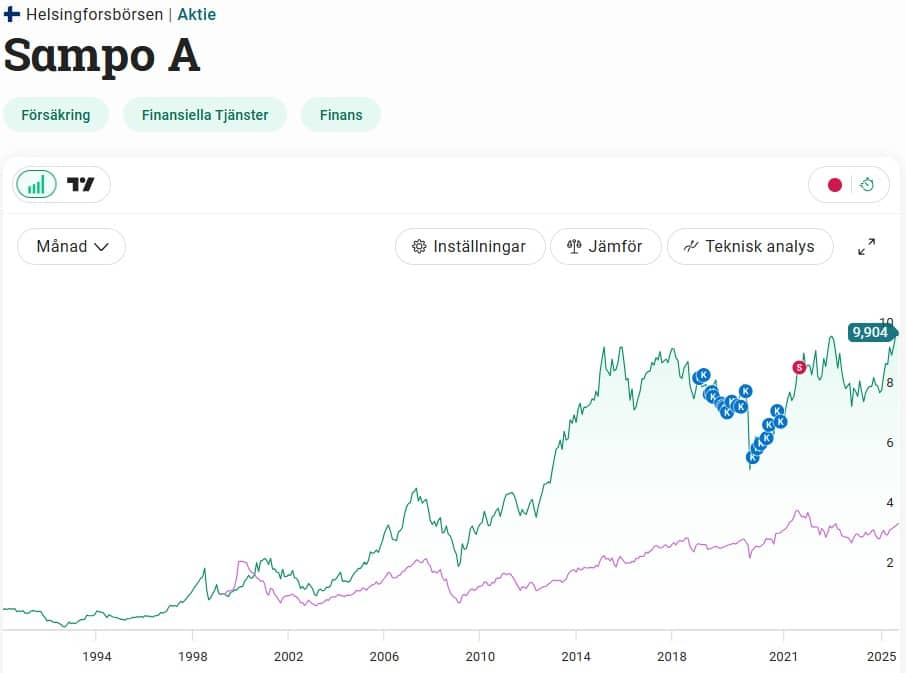Select the Försäkring category tag
This screenshot has width=906, height=673.
tap(56, 115)
